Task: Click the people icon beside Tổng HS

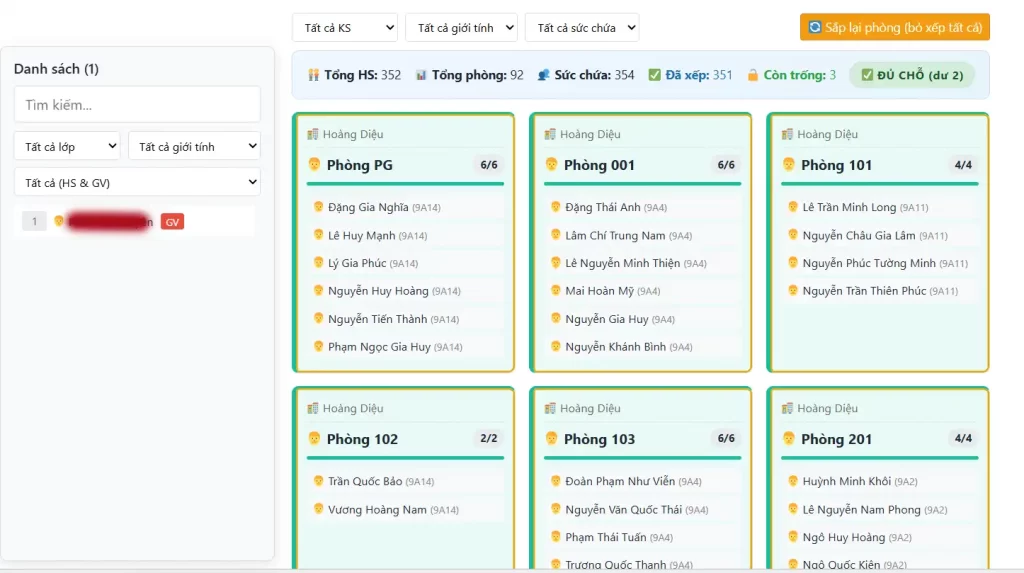Action: 313,75
